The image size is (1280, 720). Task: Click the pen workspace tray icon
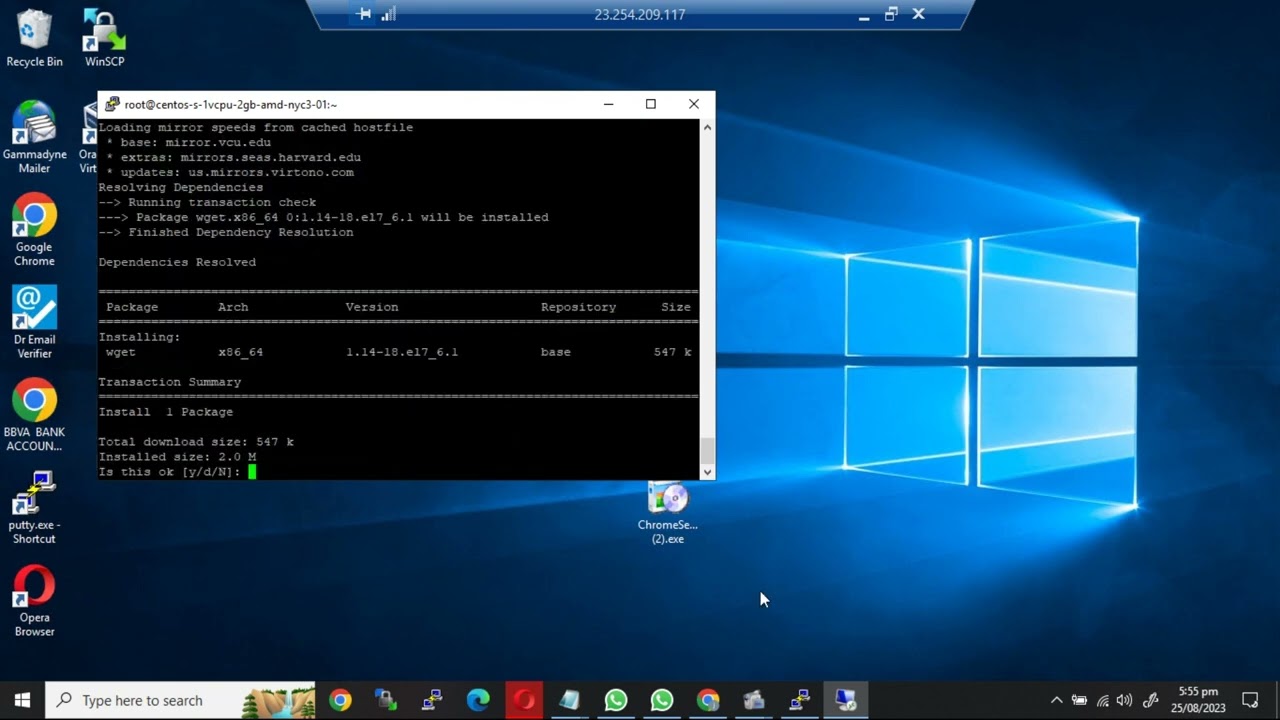coord(1150,700)
